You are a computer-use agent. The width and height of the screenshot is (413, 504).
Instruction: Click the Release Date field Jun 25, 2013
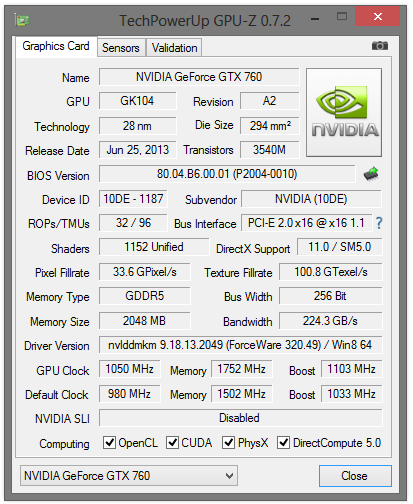point(137,150)
